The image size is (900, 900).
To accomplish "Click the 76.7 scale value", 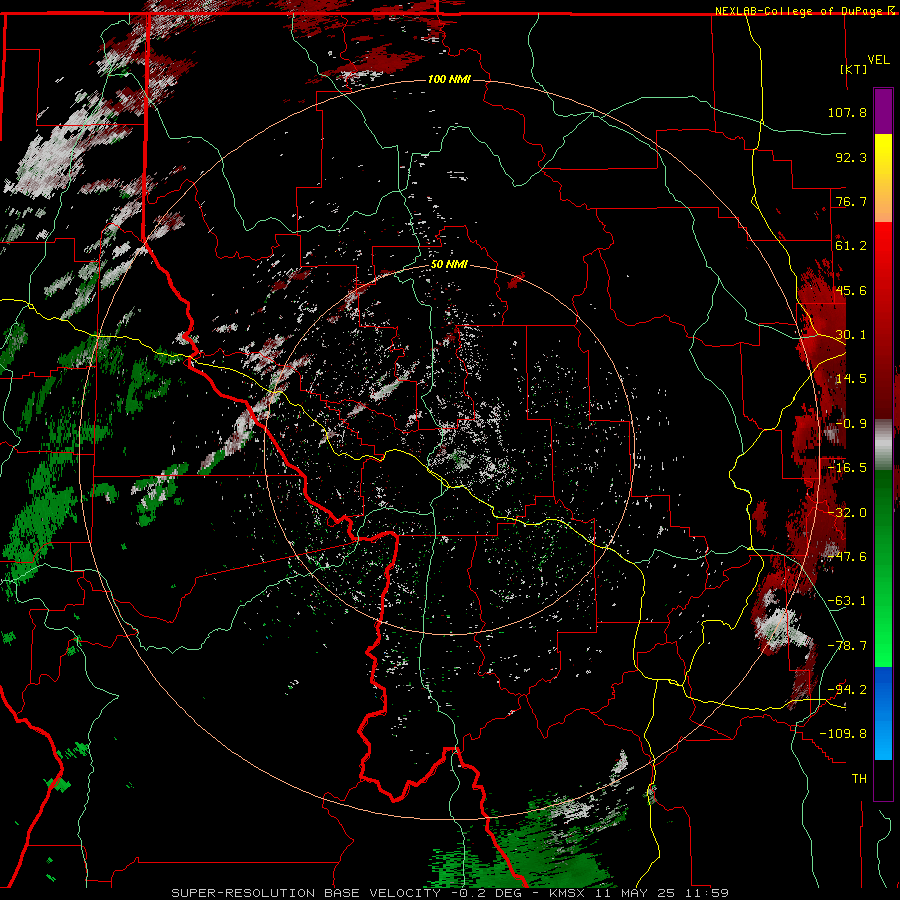I will pos(851,201).
